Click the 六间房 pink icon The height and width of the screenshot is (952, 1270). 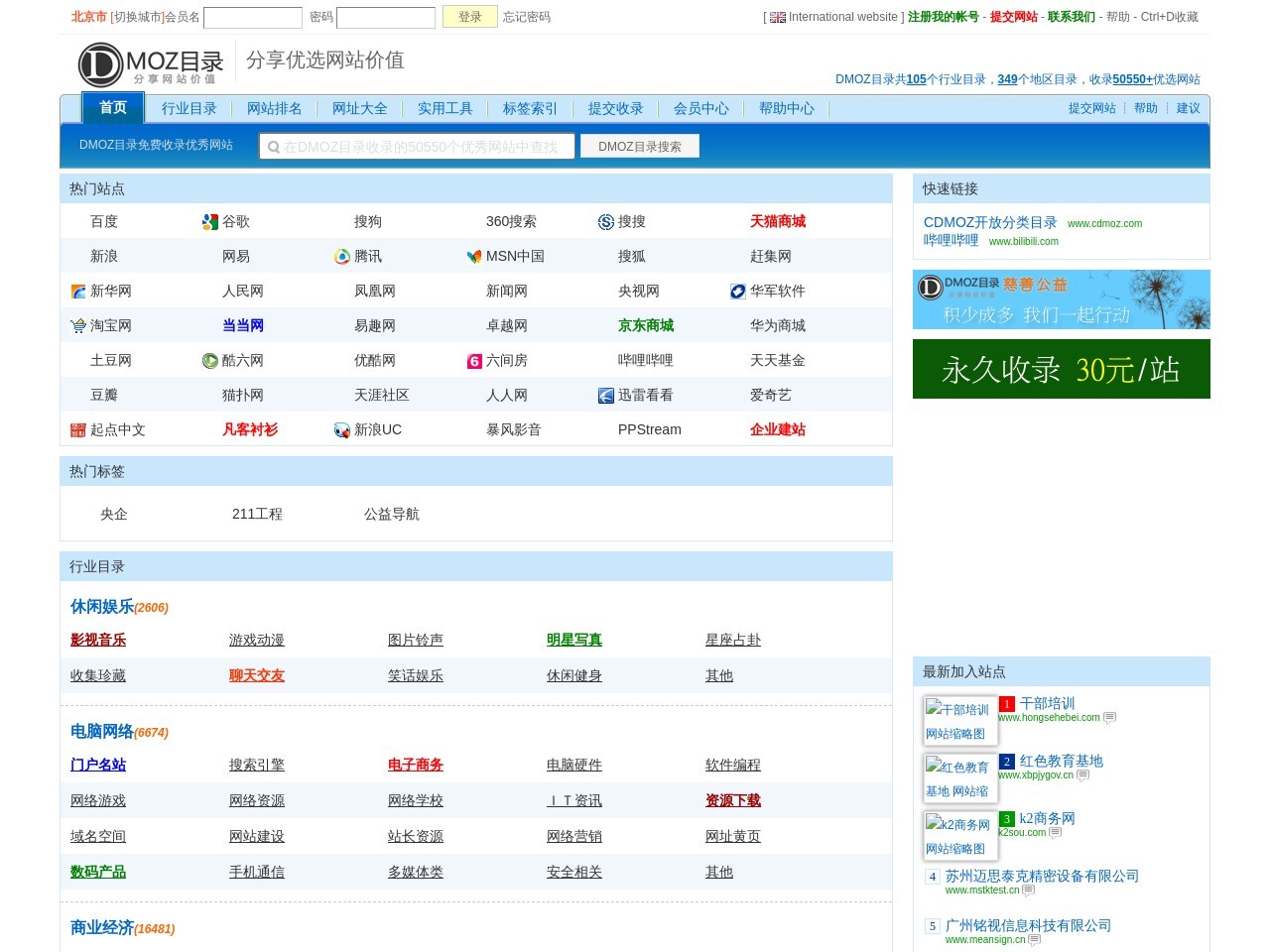[x=474, y=361]
